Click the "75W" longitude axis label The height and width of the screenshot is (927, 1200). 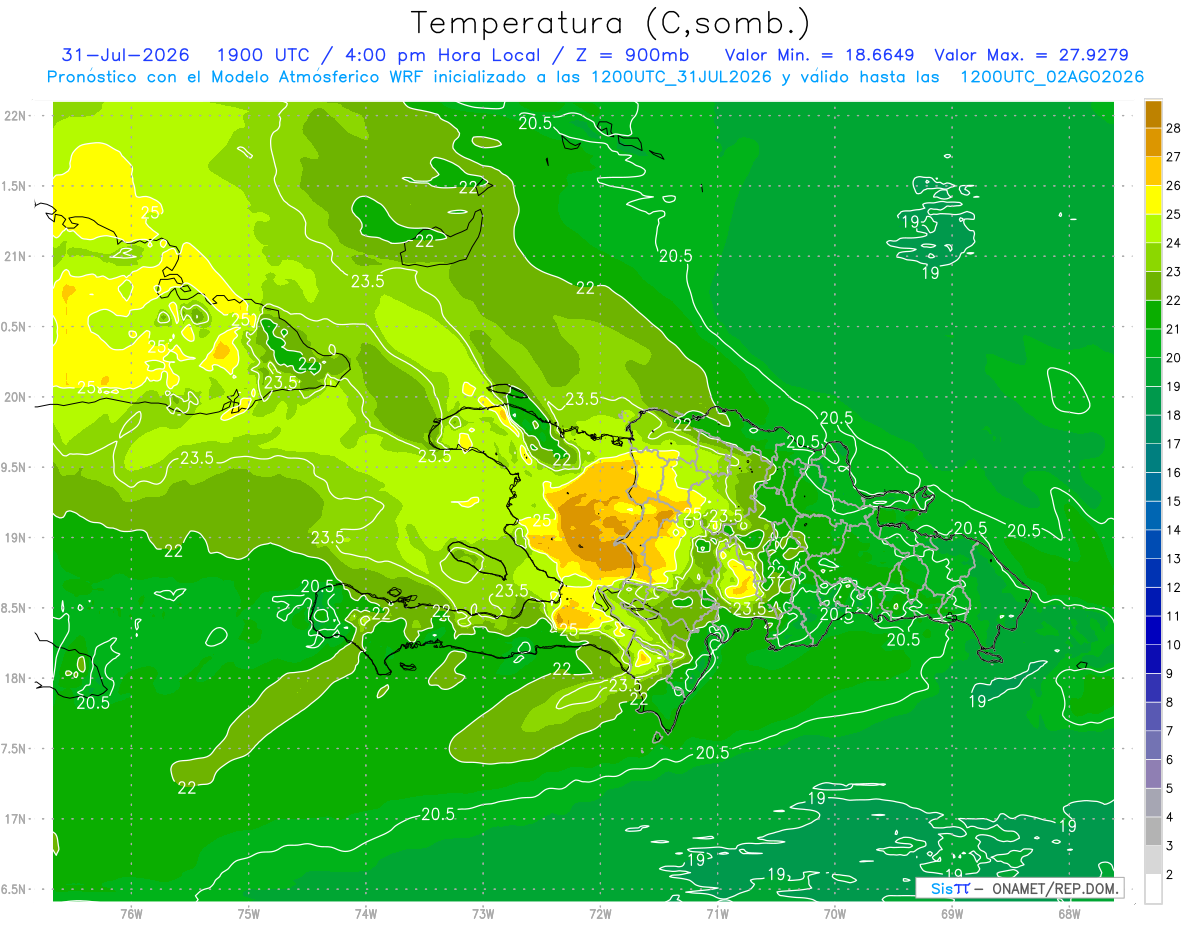click(x=249, y=914)
